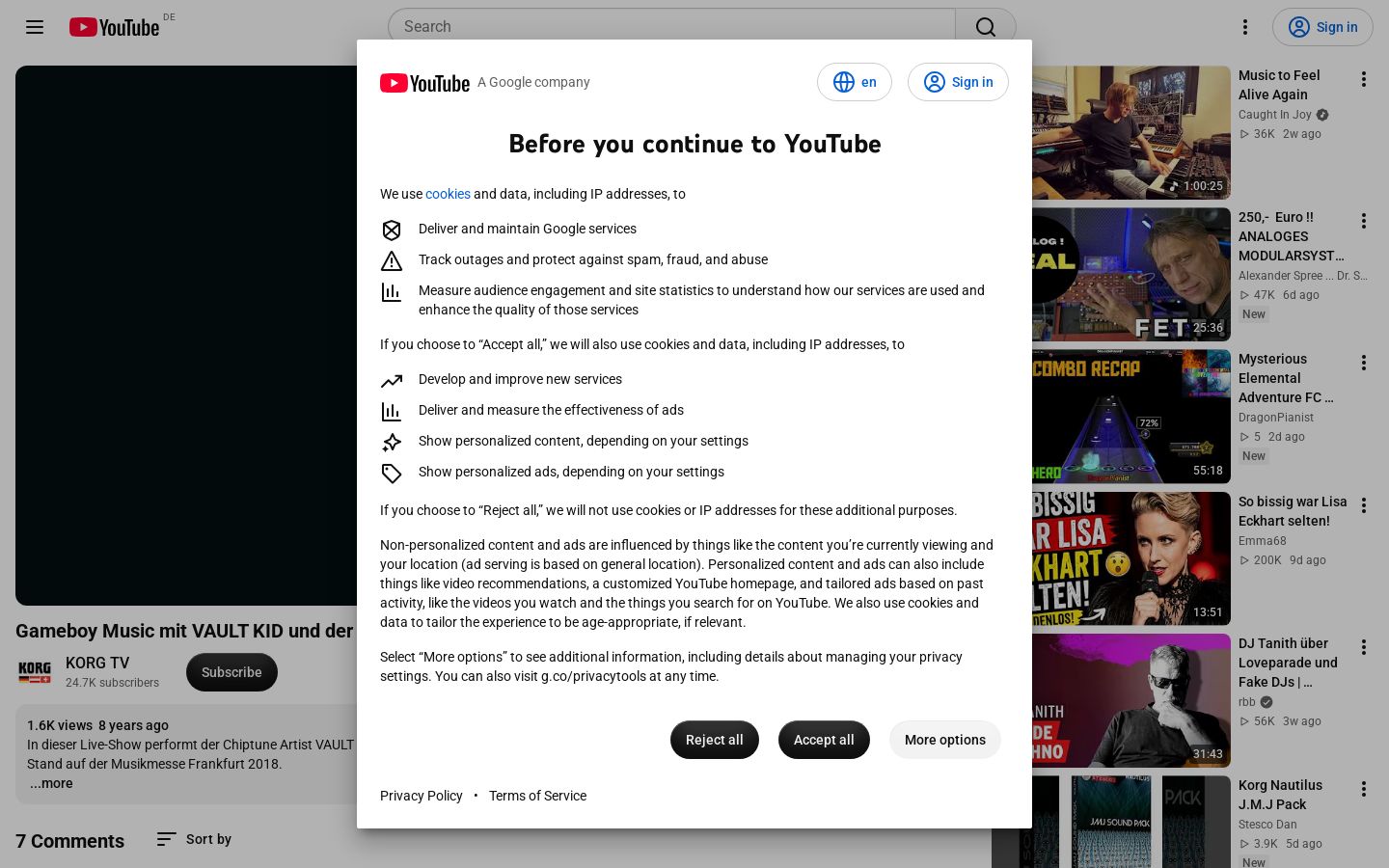1389x868 pixels.
Task: Click the Music to Feel Alive Again title
Action: tap(1279, 85)
